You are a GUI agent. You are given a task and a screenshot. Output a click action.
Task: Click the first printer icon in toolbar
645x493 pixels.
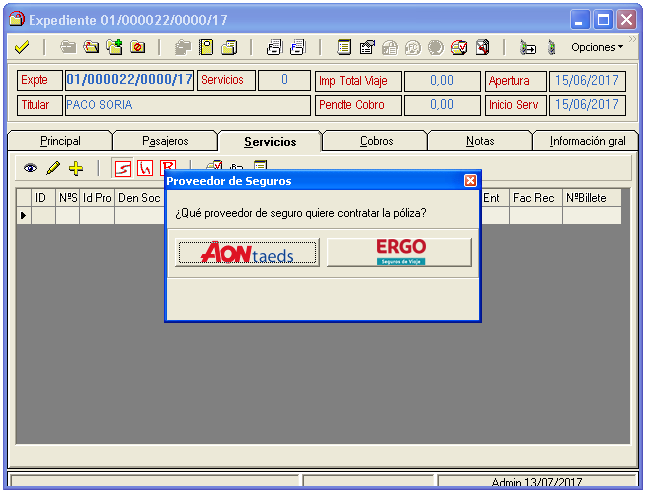(274, 47)
